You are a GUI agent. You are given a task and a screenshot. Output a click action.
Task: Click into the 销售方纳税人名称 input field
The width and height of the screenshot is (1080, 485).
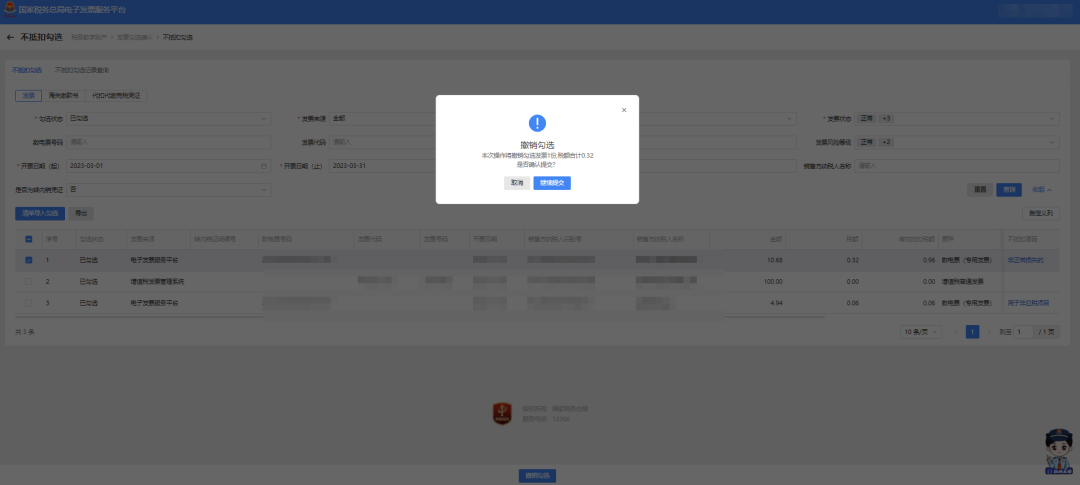click(x=957, y=166)
